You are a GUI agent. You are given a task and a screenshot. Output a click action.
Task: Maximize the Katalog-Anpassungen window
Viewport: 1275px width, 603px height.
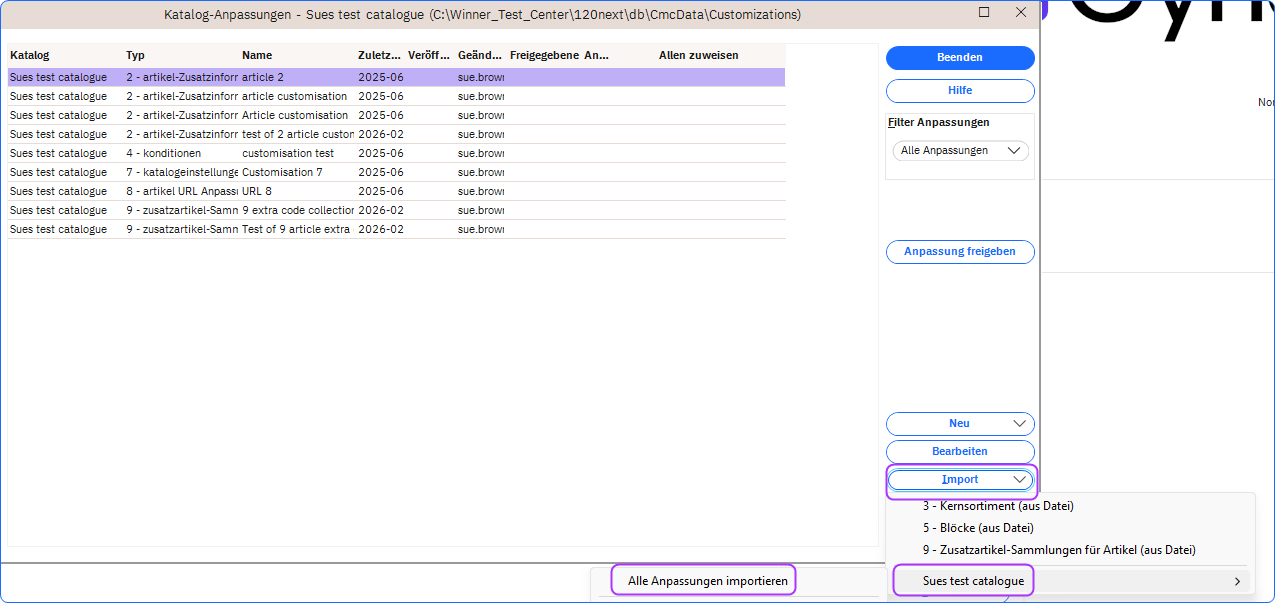click(984, 13)
